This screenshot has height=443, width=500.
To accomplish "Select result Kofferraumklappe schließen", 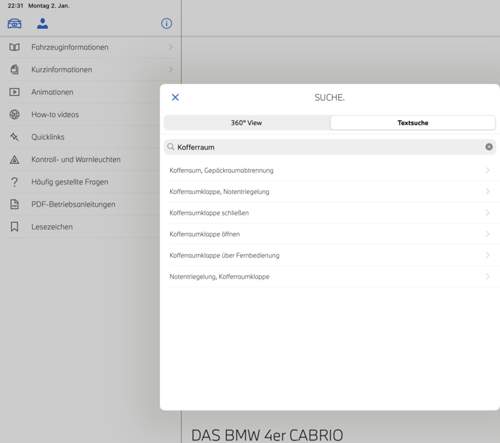I will pyautogui.click(x=329, y=213).
